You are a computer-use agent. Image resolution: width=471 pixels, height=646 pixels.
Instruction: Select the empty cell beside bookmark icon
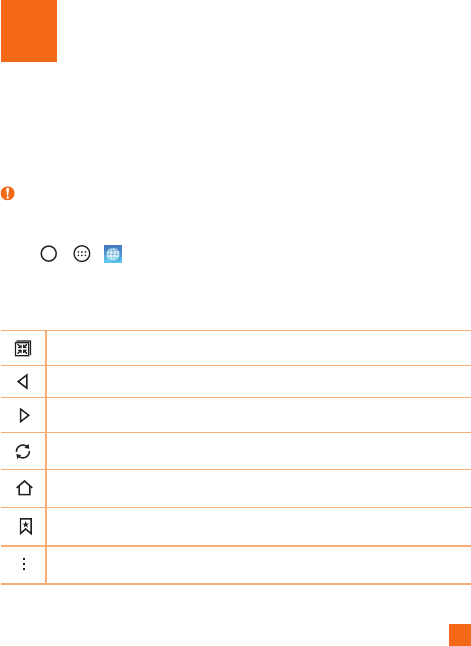pyautogui.click(x=258, y=527)
